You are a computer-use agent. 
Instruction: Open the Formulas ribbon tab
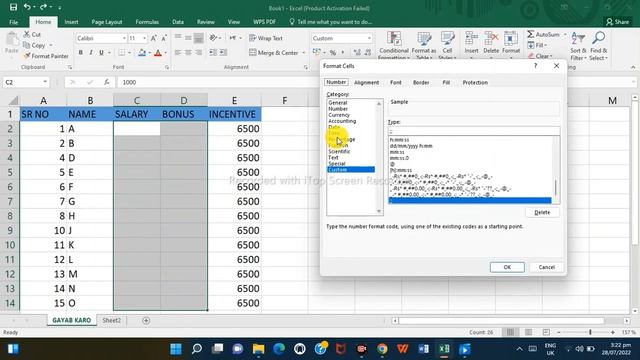[x=147, y=22]
